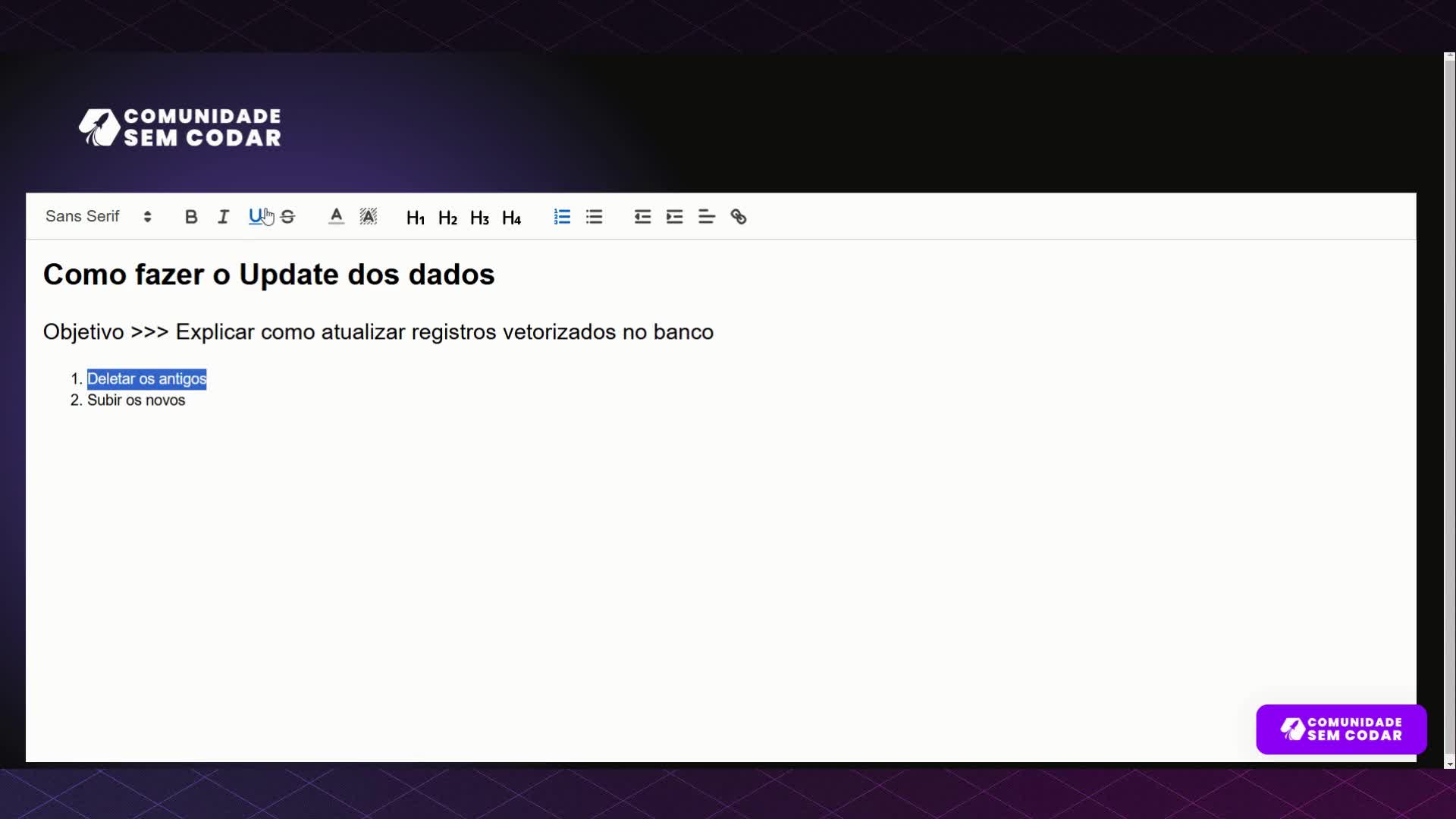Click the Comunidade Sem Codar logo

[180, 126]
